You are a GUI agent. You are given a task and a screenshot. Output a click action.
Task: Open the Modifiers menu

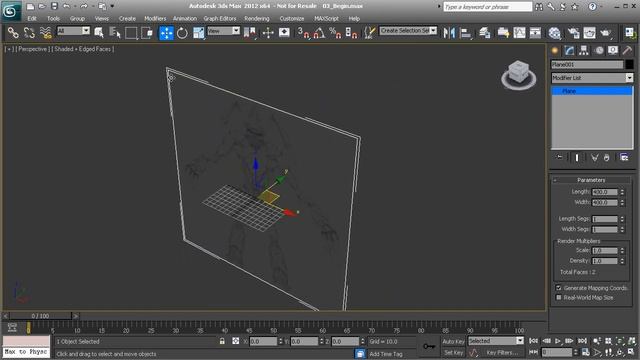pos(155,18)
